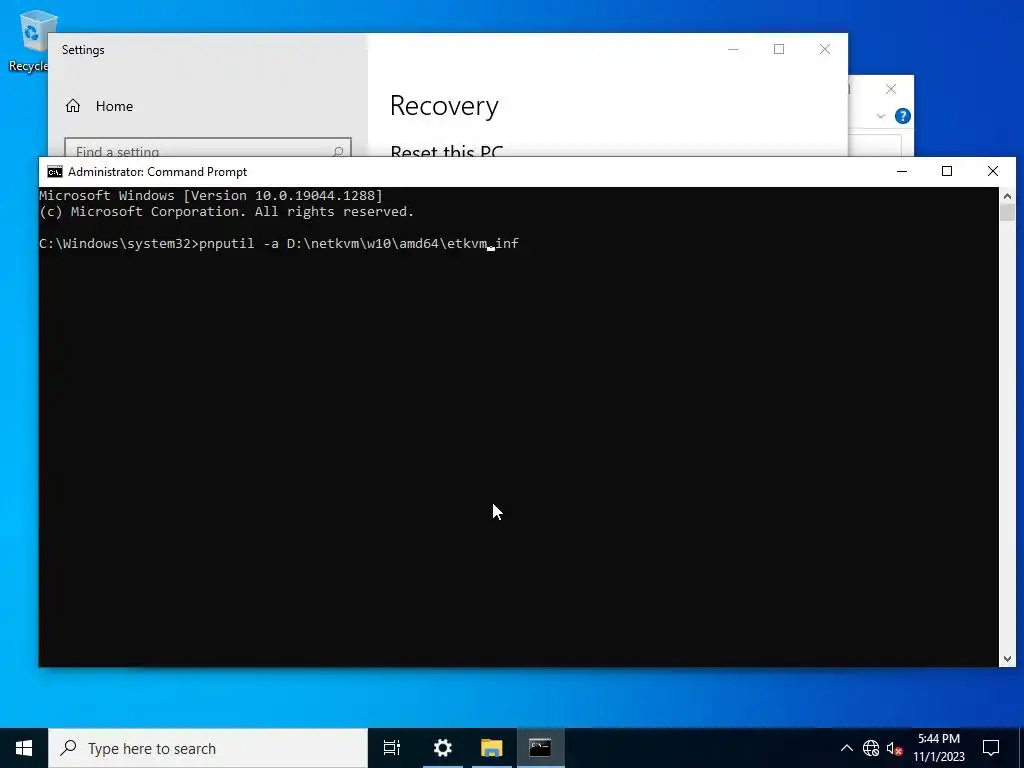Click the Settings window title text
Screen dimensions: 1024x768
click(x=83, y=50)
